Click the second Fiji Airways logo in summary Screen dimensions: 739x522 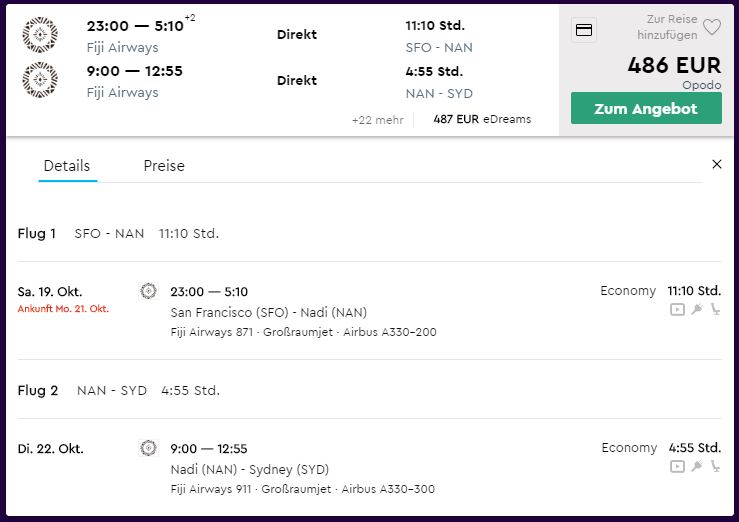[40, 80]
